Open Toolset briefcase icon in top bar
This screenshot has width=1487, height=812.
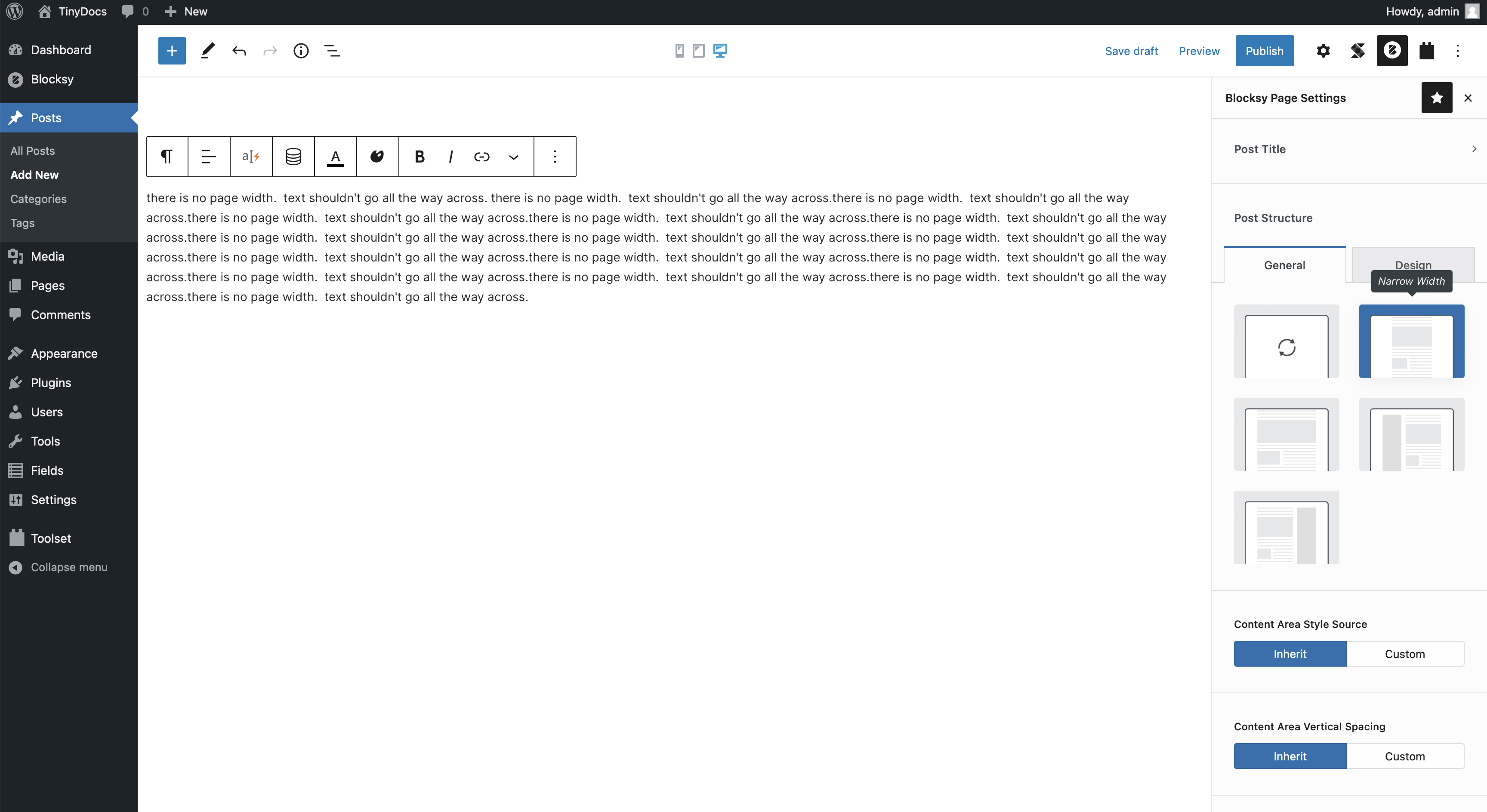tap(1426, 51)
